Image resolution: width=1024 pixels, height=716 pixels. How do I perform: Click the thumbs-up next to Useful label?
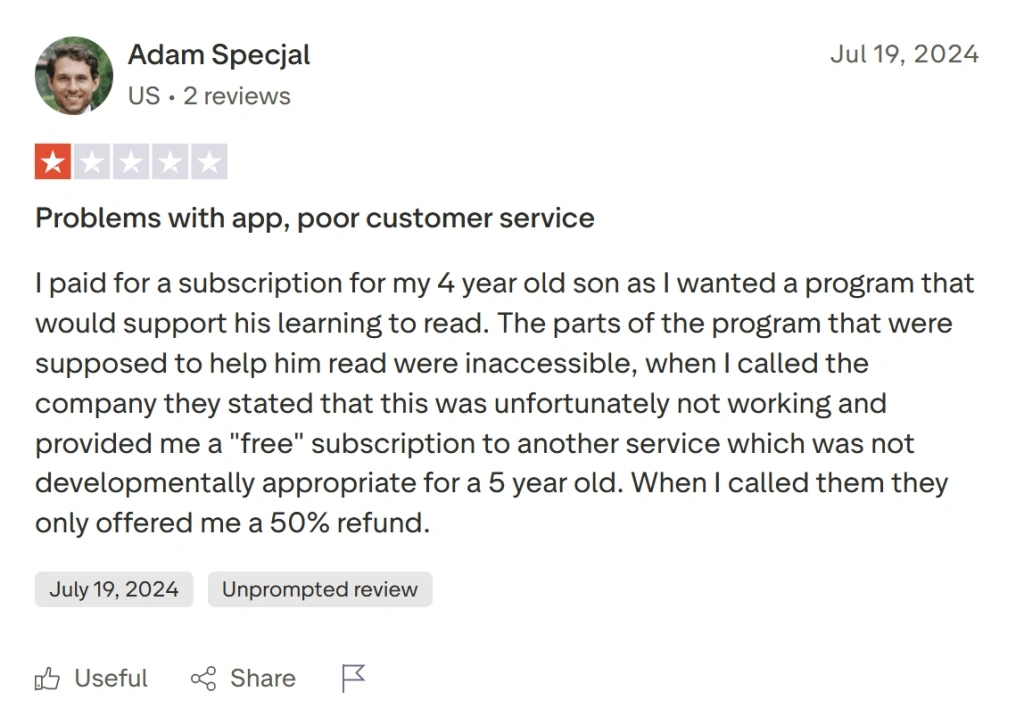coord(47,678)
